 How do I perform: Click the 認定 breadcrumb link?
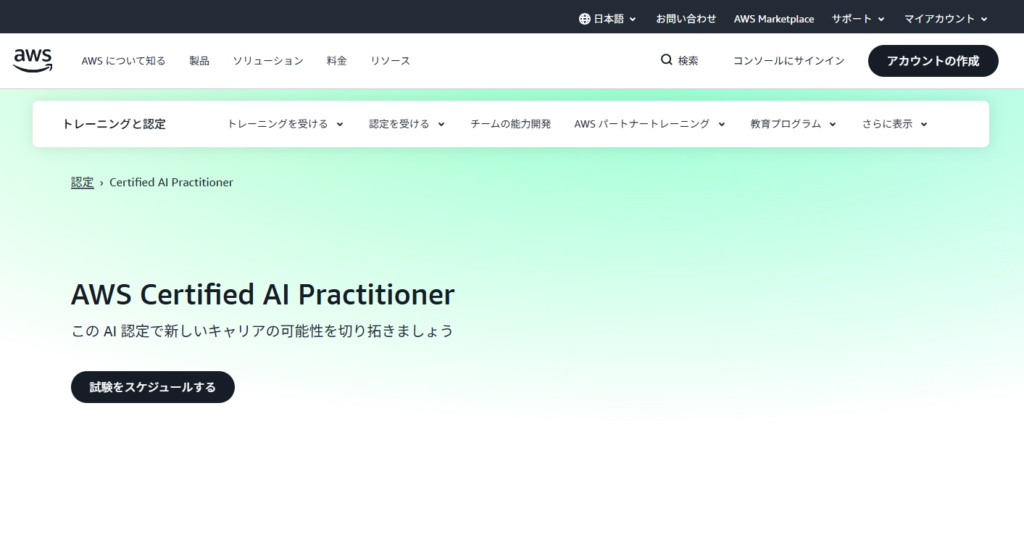(x=82, y=183)
